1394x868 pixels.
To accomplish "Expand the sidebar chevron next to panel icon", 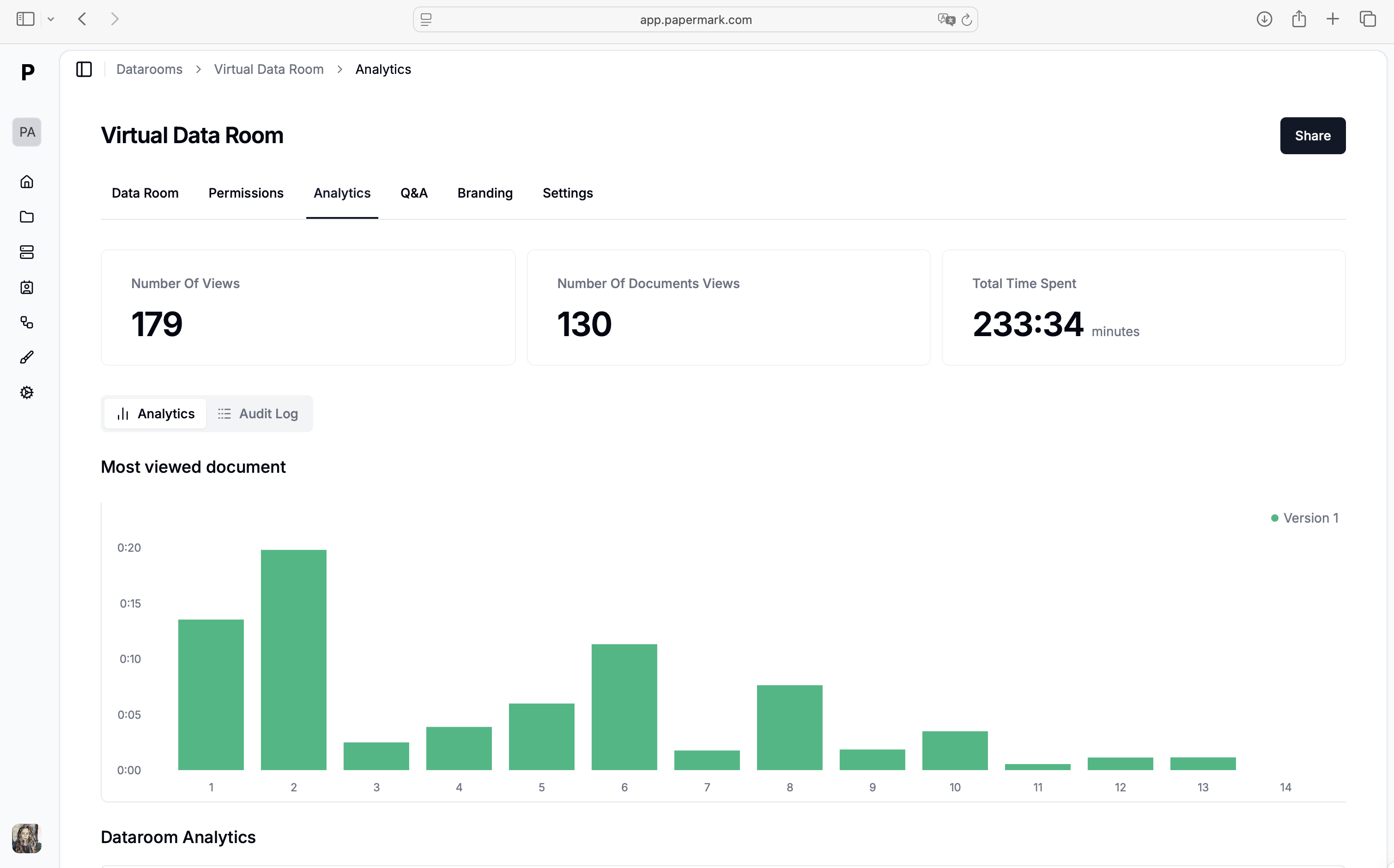I will pos(51,19).
